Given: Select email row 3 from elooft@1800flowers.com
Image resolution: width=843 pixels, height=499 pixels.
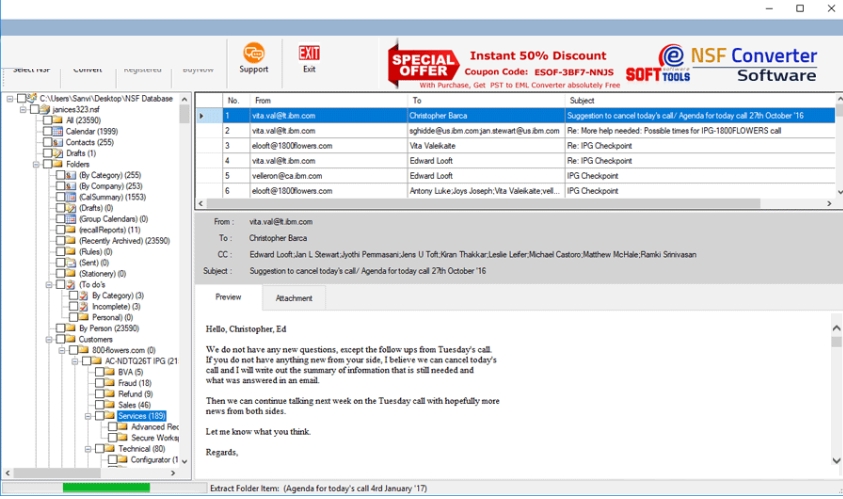Looking at the screenshot, I should (515, 146).
